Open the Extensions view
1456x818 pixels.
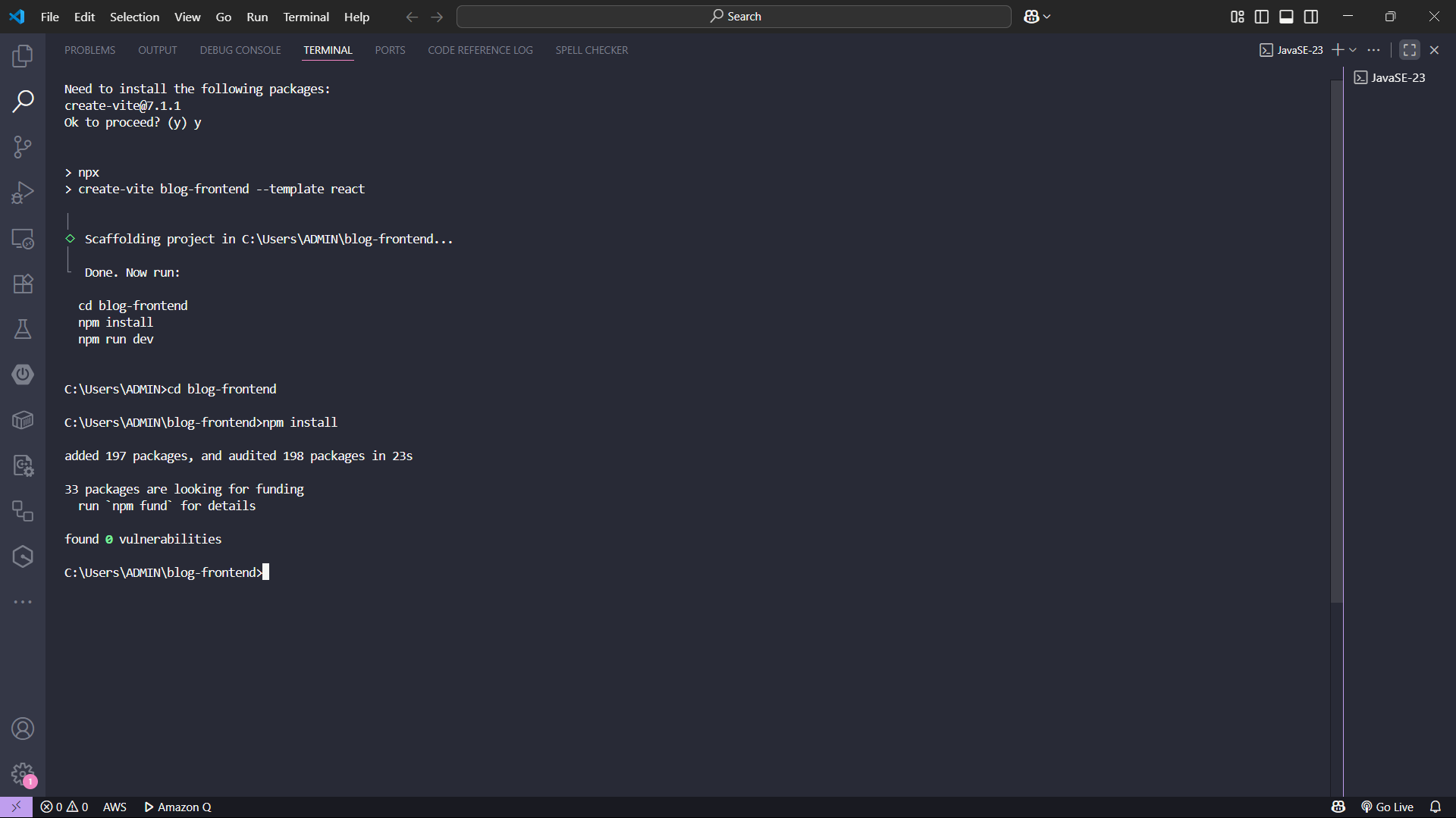[x=23, y=284]
